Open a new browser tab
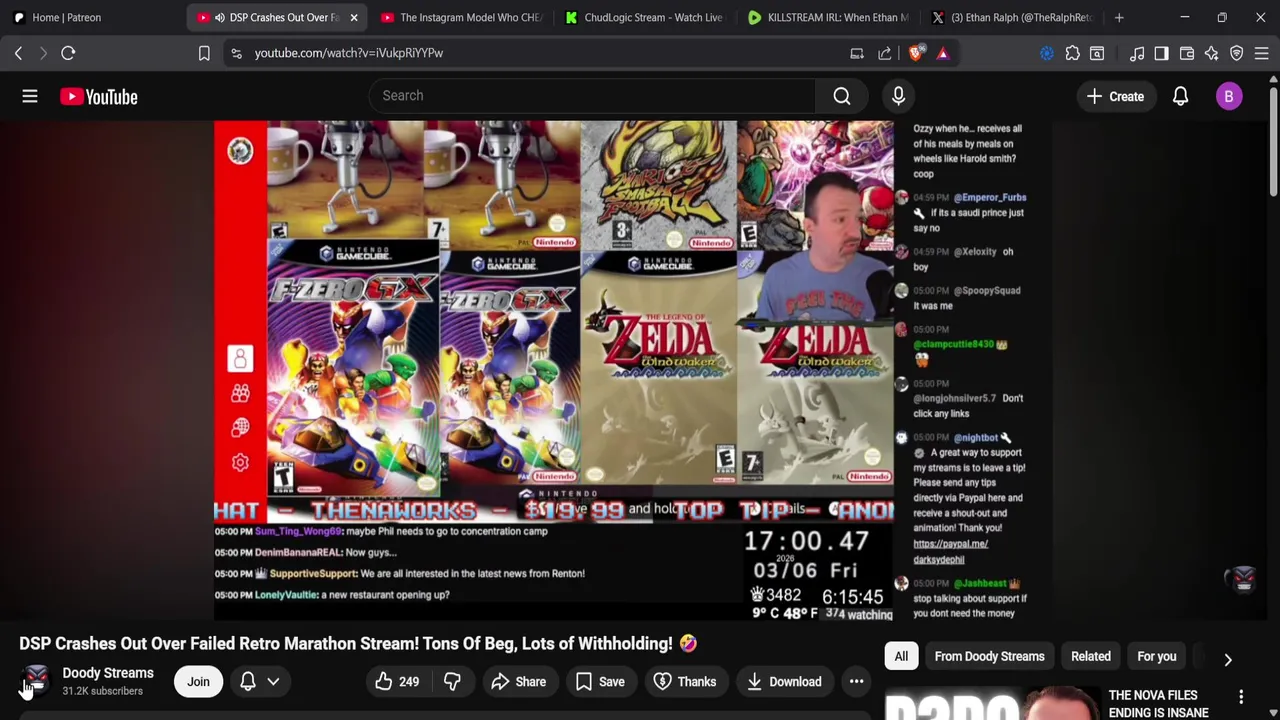Image resolution: width=1280 pixels, height=720 pixels. 1119,17
